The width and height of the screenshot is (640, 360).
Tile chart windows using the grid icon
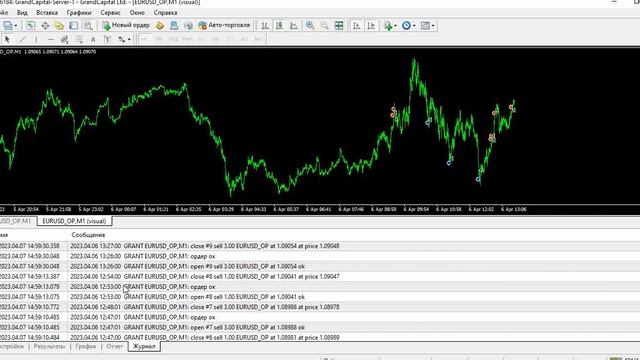[x=339, y=25]
